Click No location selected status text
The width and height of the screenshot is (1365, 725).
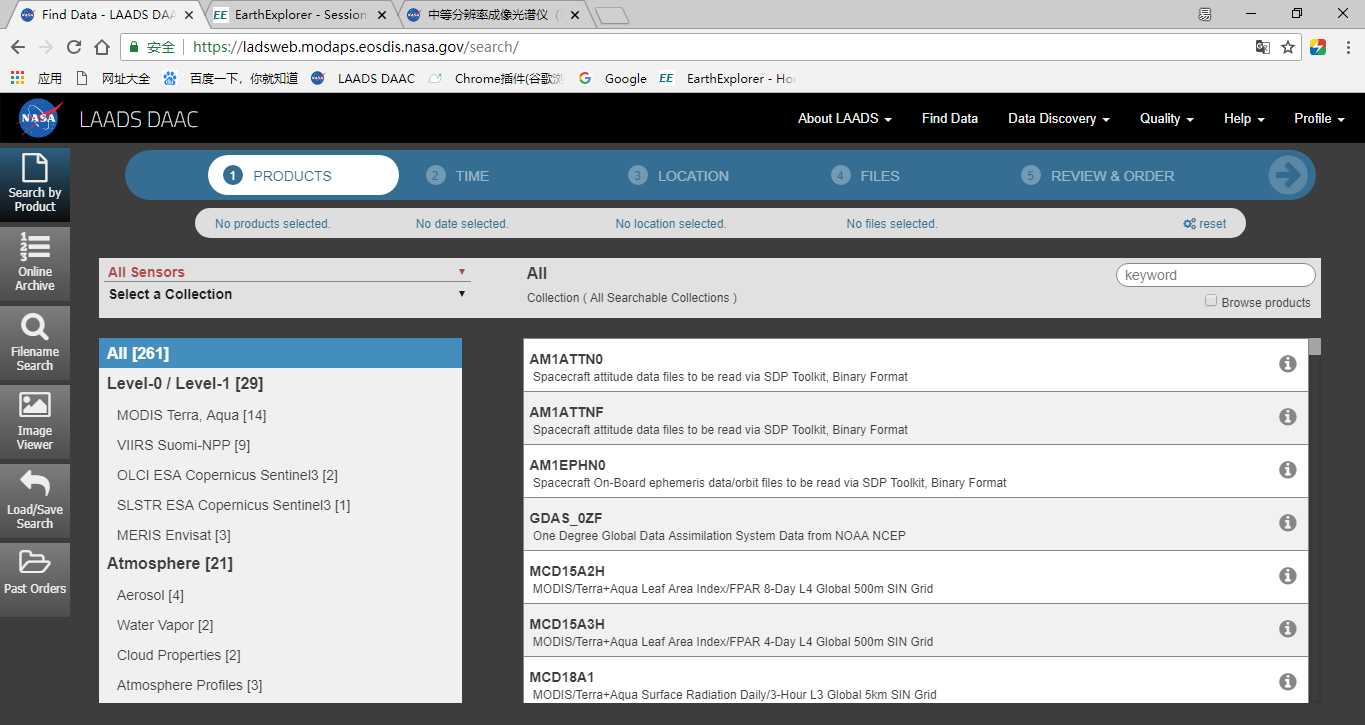tap(671, 224)
